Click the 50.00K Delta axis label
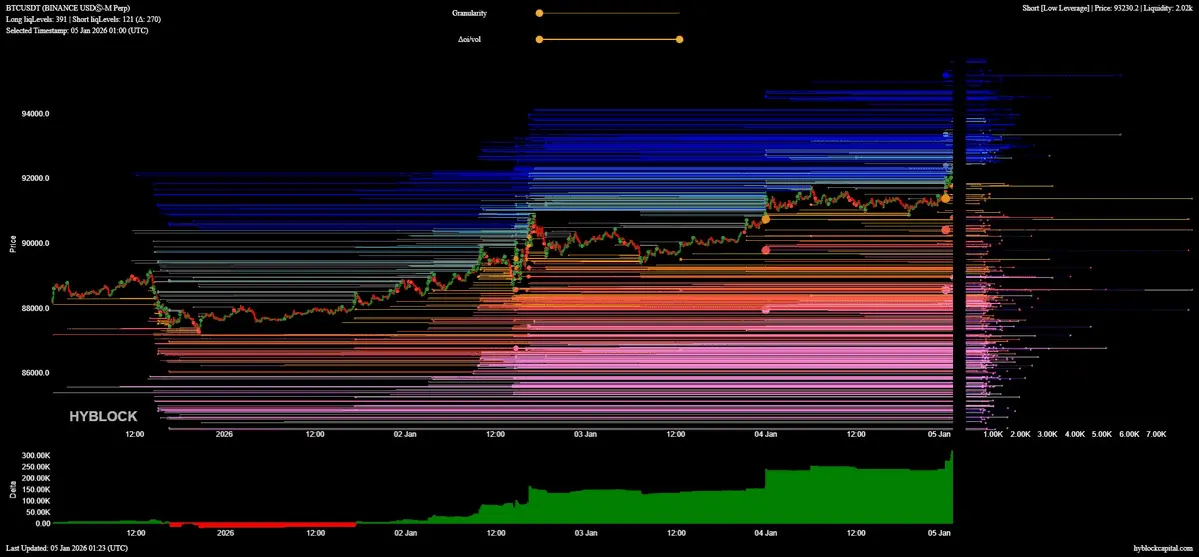 37,513
